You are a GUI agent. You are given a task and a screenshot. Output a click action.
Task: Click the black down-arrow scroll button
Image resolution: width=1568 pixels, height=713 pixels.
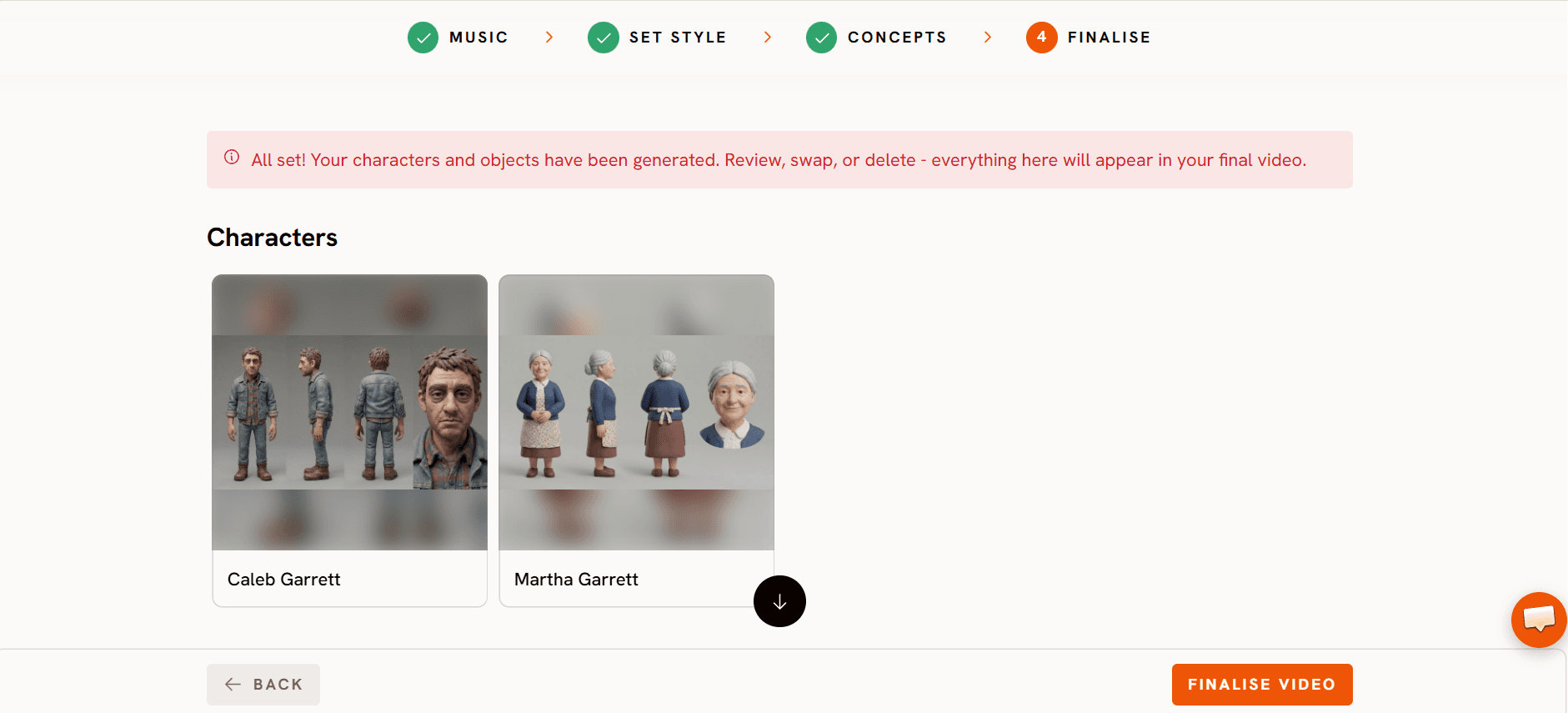pos(779,601)
